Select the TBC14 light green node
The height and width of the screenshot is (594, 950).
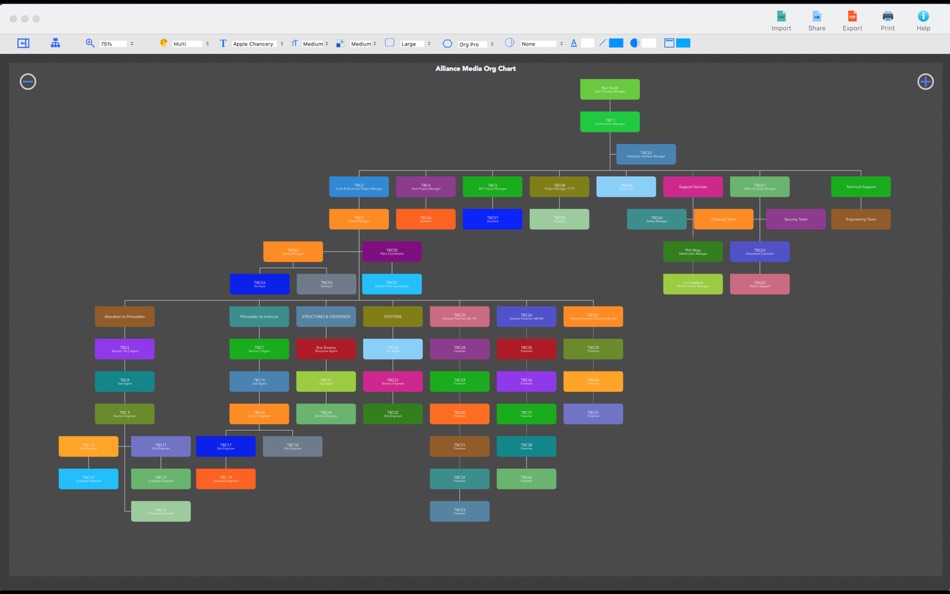point(161,511)
